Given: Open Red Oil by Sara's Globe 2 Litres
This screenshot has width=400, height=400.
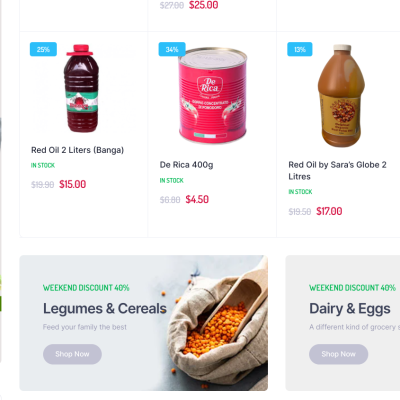Looking at the screenshot, I should pos(337,171).
